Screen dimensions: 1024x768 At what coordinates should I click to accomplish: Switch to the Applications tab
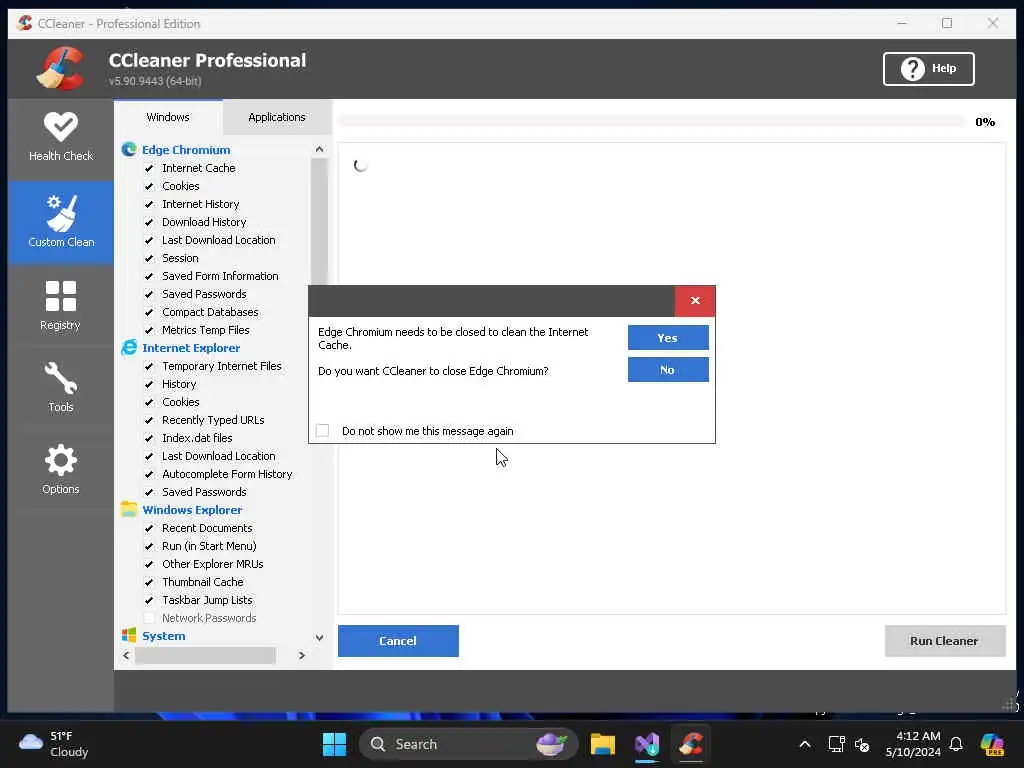pyautogui.click(x=277, y=117)
